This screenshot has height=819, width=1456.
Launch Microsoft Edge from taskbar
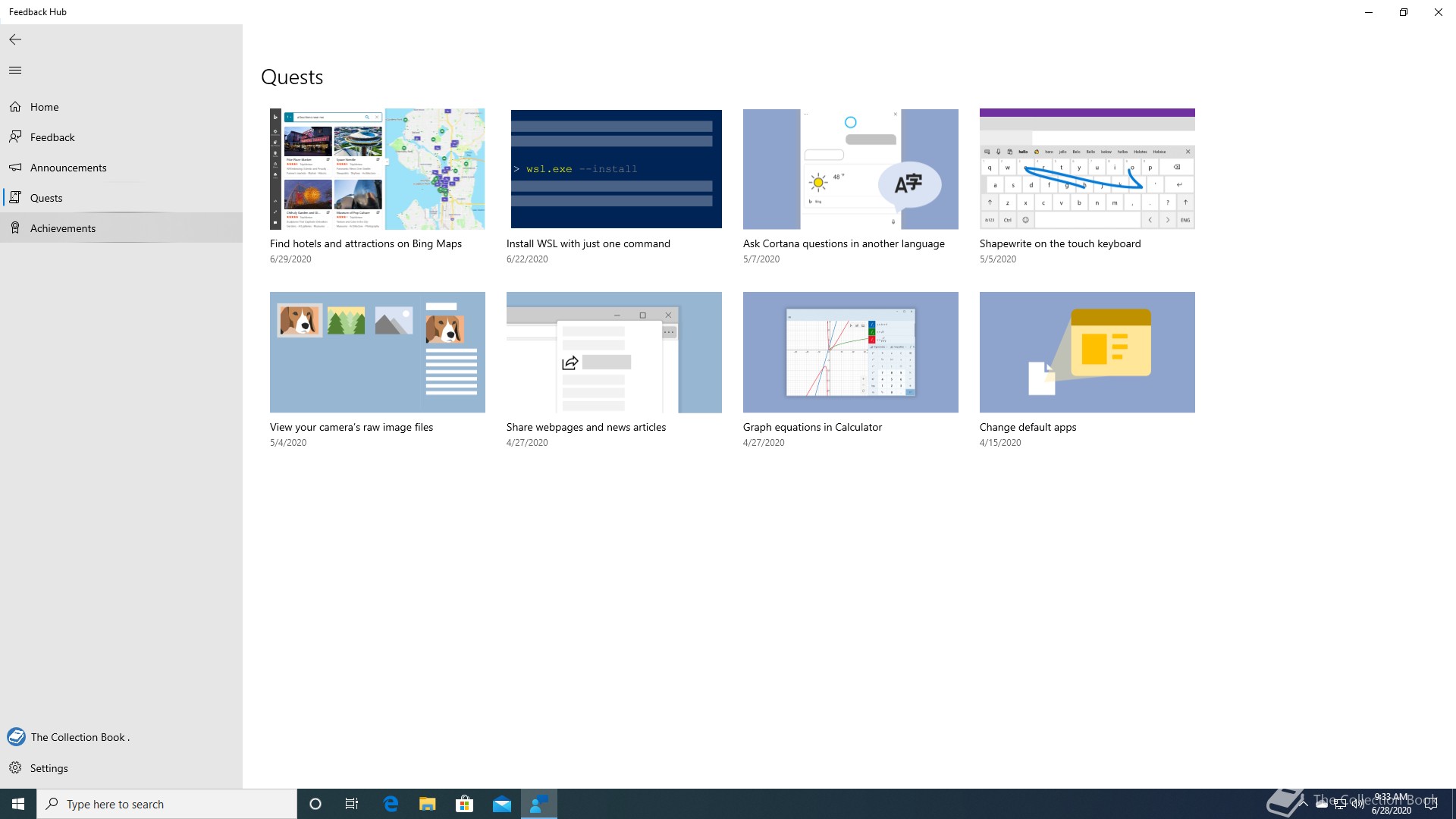pyautogui.click(x=391, y=804)
